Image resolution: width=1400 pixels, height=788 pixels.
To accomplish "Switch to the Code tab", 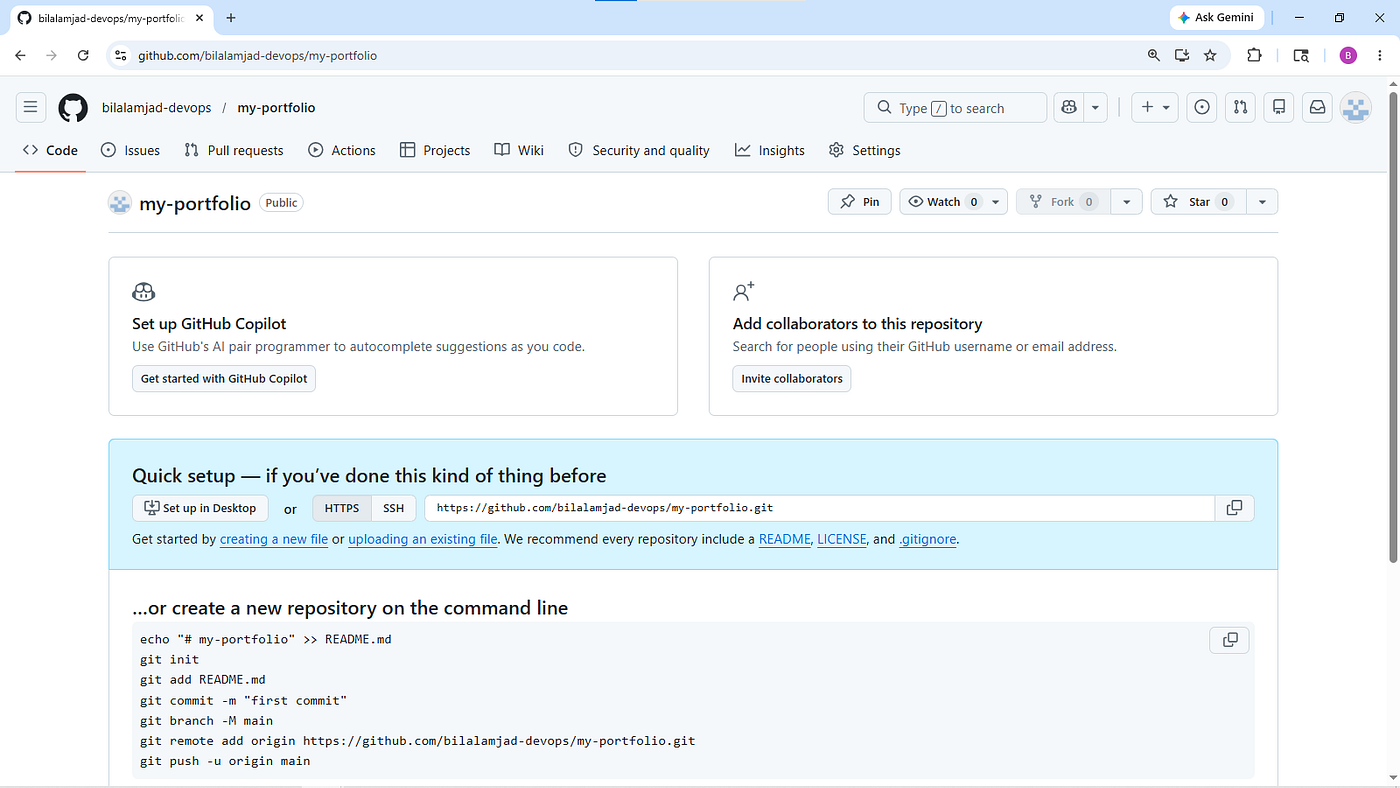I will coord(50,150).
